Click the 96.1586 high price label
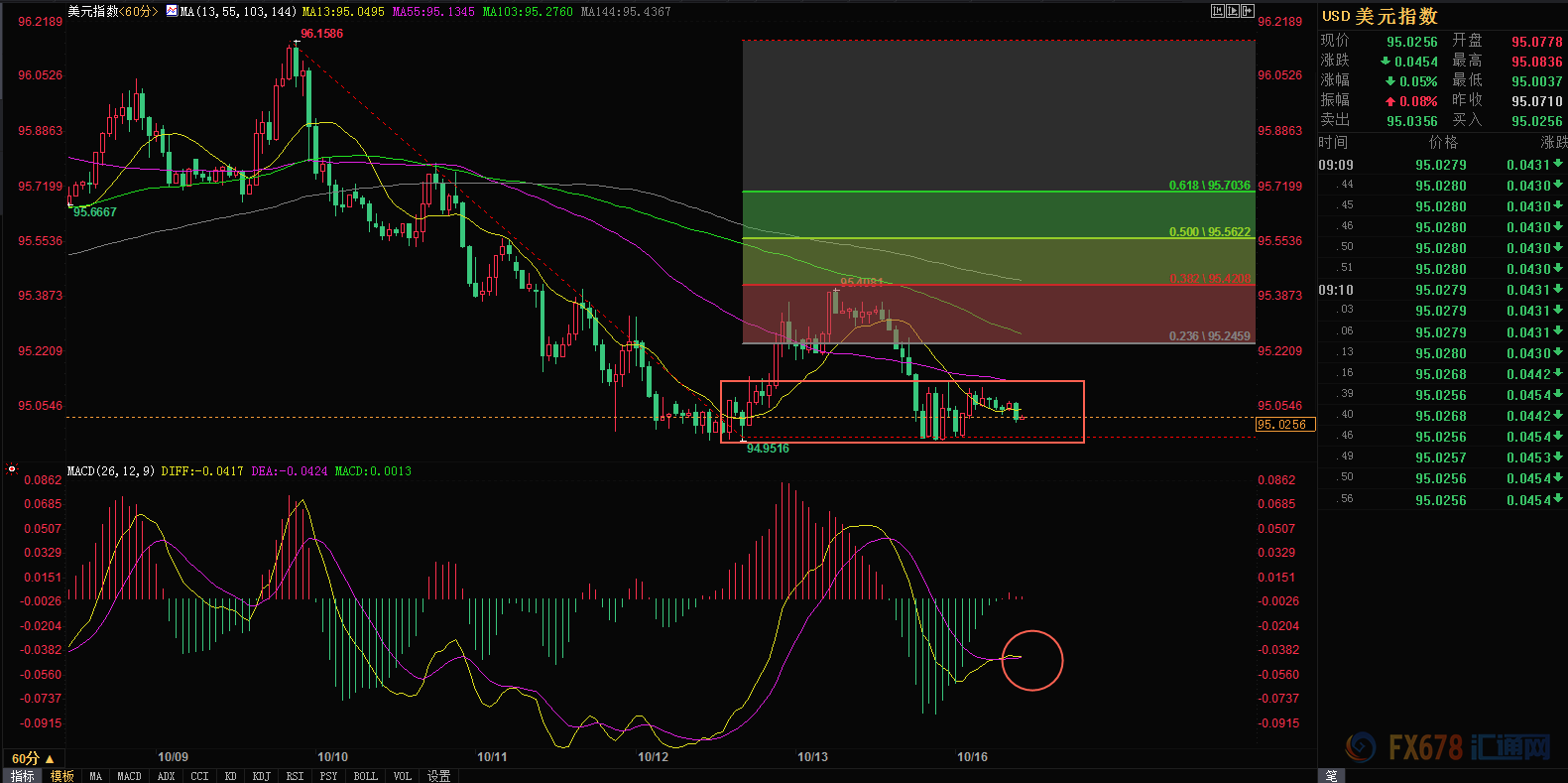This screenshot has height=783, width=1568. tap(321, 34)
